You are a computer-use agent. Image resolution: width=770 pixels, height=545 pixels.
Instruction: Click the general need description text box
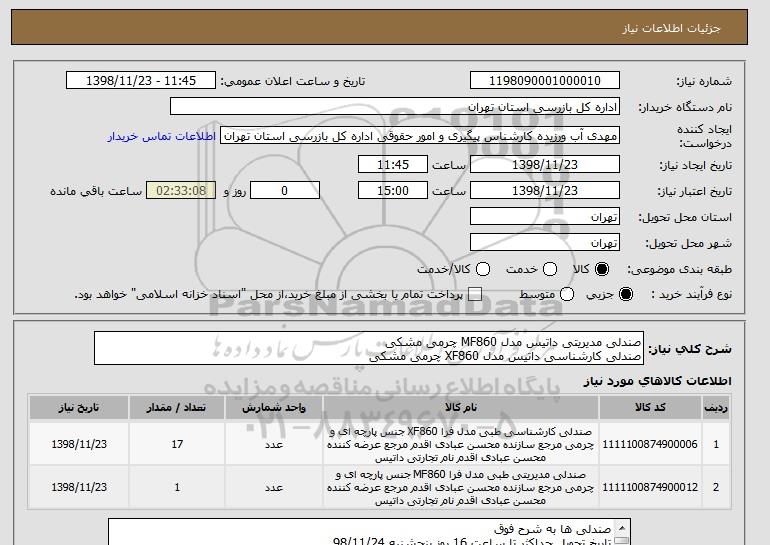[x=369, y=348]
